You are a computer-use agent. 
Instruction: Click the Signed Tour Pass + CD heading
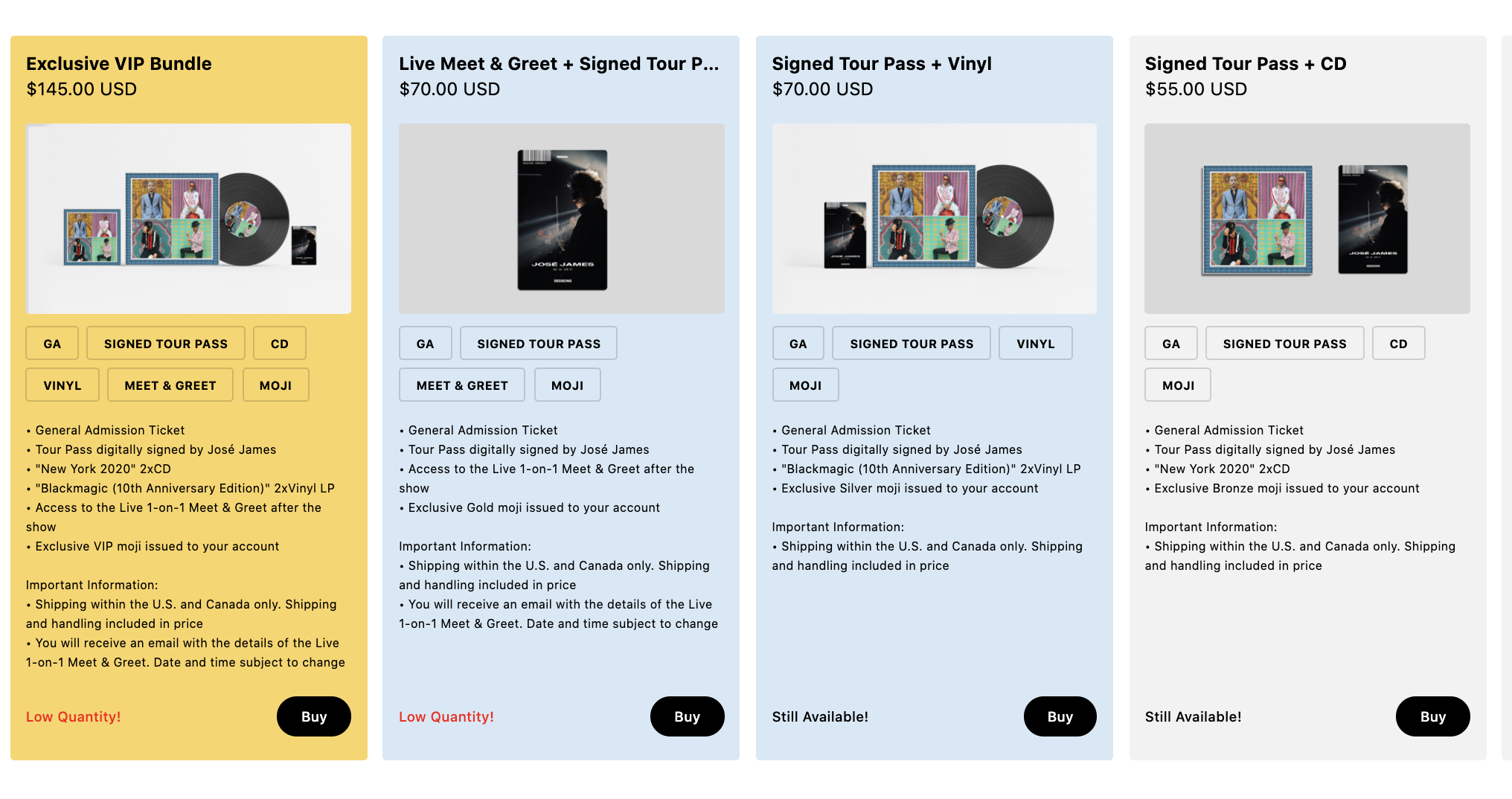click(1246, 64)
